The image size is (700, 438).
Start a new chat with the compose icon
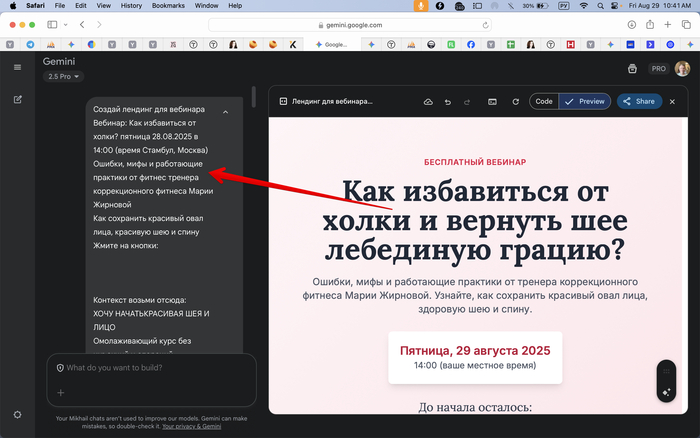click(17, 100)
